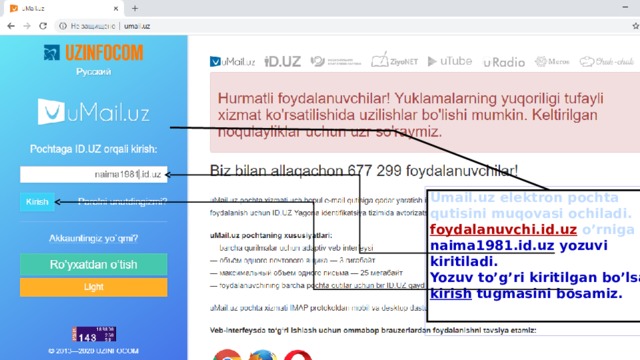Click the heading 'Biz bilan allaqachon 677 299 foydalanuvchilar!'
This screenshot has width=640, height=360.
(364, 171)
